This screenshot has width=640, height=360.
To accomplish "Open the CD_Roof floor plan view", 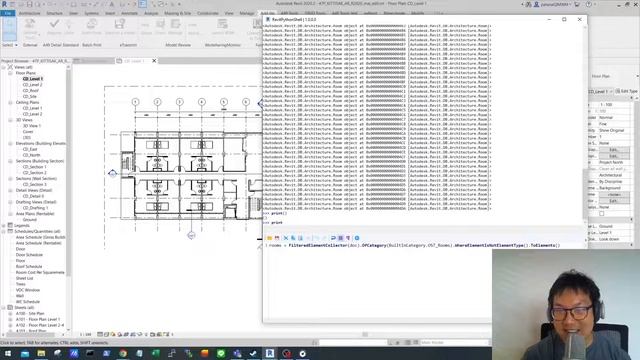I will coord(31,91).
